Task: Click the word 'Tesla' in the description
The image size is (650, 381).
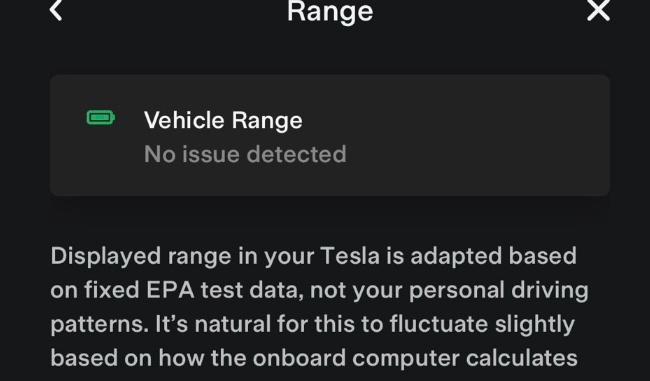Action: [350, 256]
